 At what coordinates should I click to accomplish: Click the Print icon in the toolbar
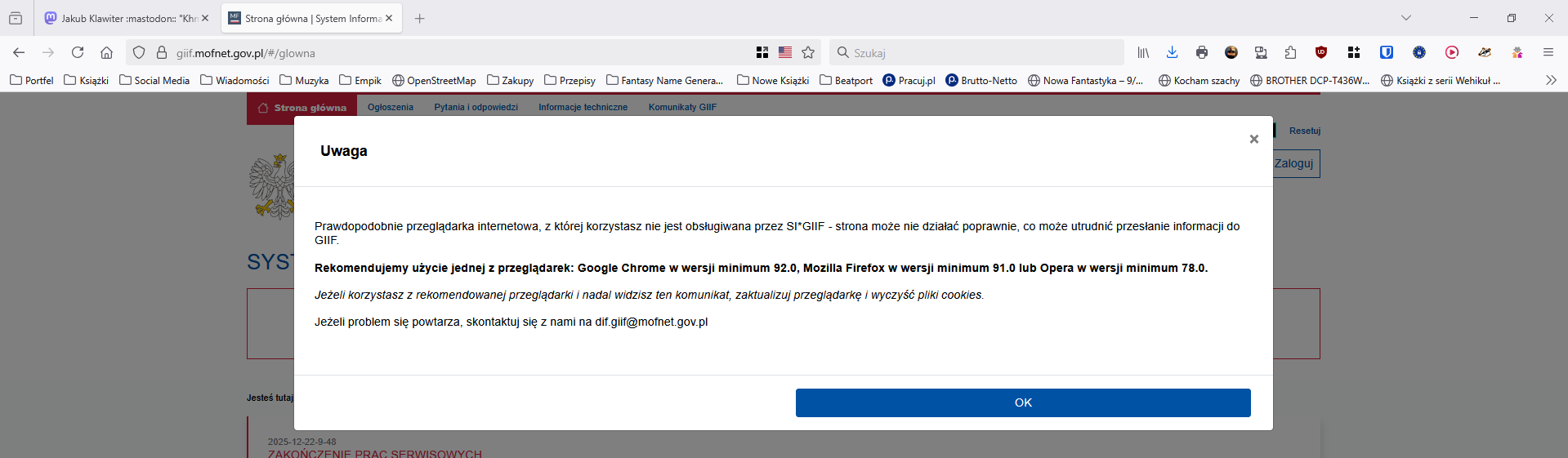coord(1201,52)
